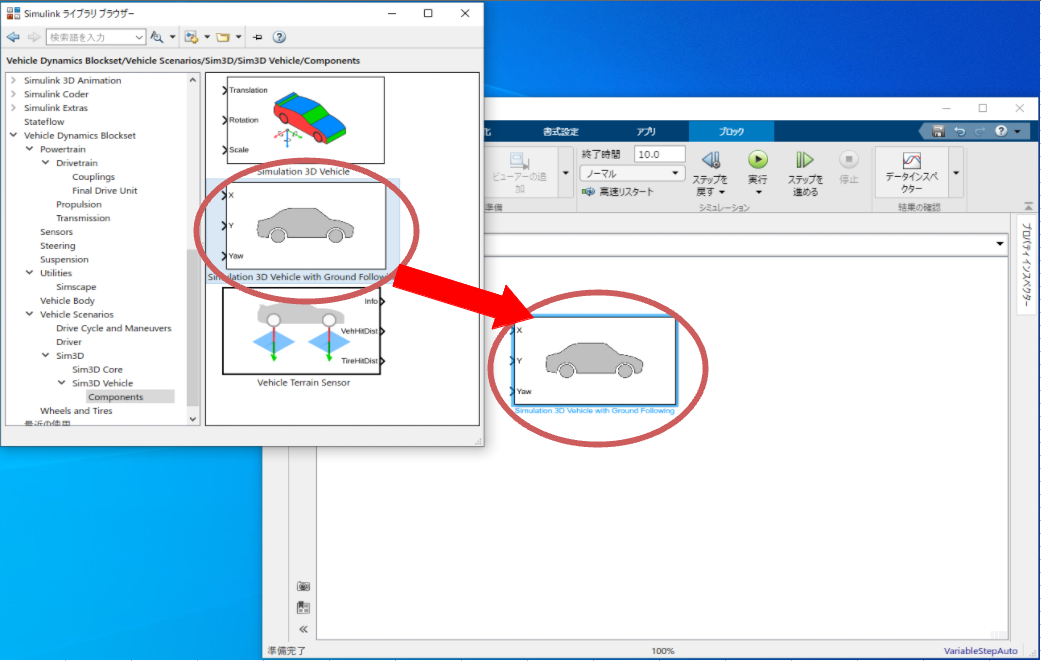Click the back arrow in Library Browser toolbar
Image resolution: width=1041 pixels, height=661 pixels.
click(x=13, y=37)
